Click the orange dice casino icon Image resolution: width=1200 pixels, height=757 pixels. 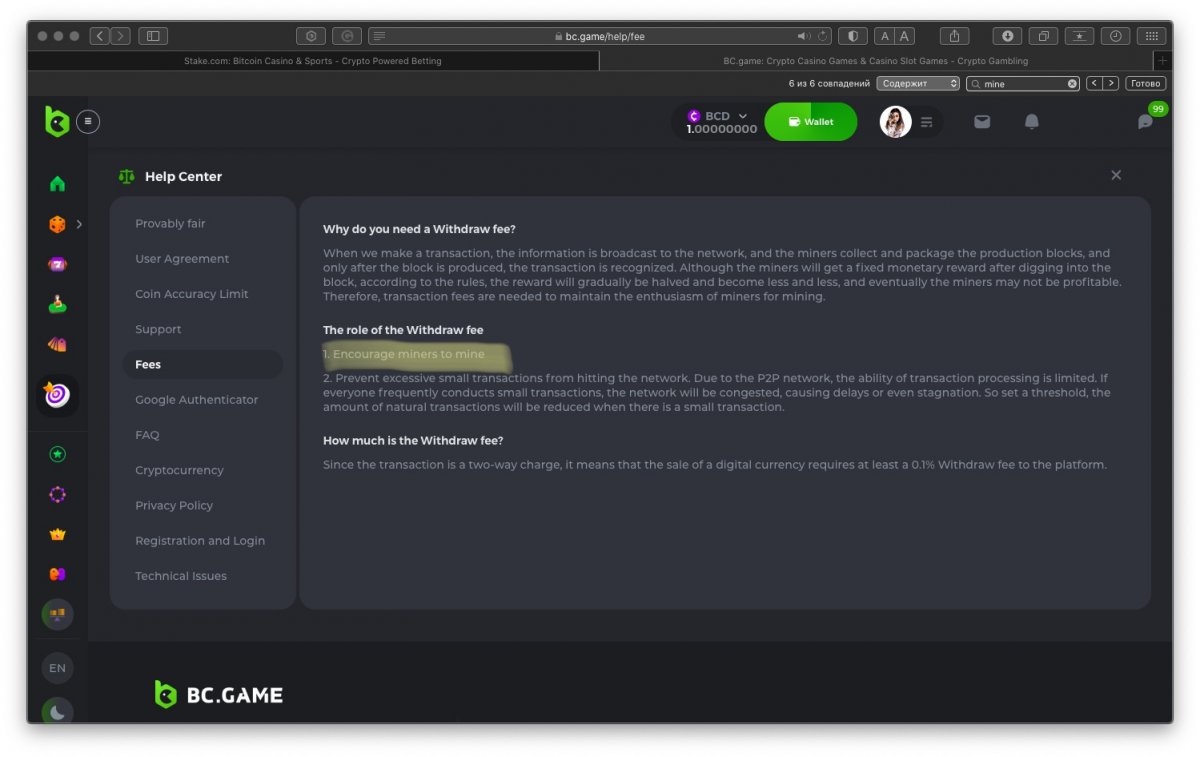point(57,224)
